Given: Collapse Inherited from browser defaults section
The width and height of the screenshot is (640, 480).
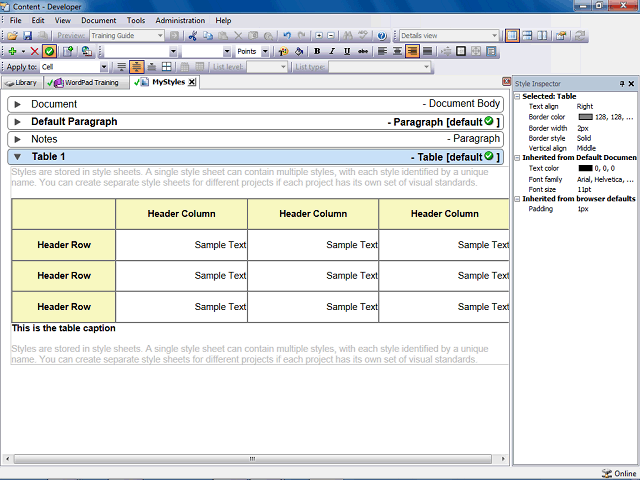Looking at the screenshot, I should coord(517,199).
